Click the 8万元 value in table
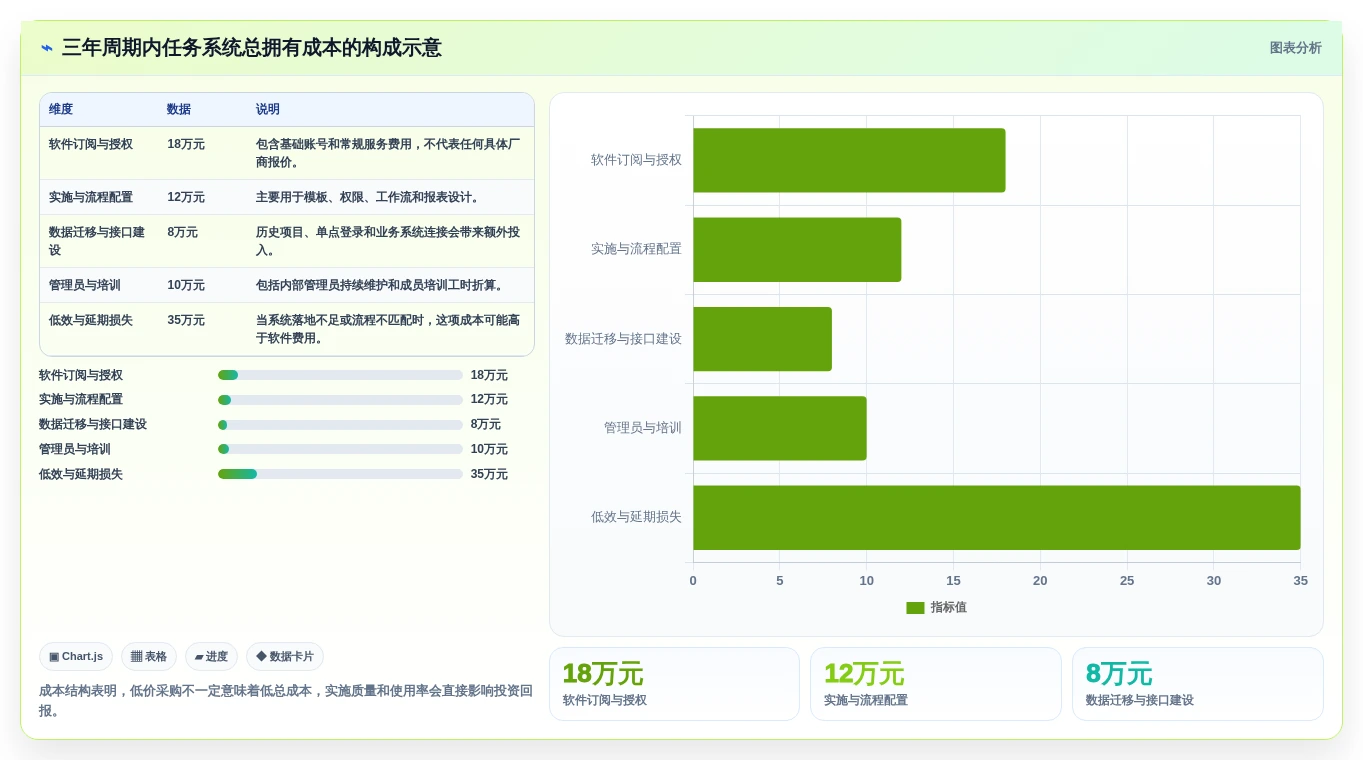This screenshot has width=1363, height=760. [183, 232]
